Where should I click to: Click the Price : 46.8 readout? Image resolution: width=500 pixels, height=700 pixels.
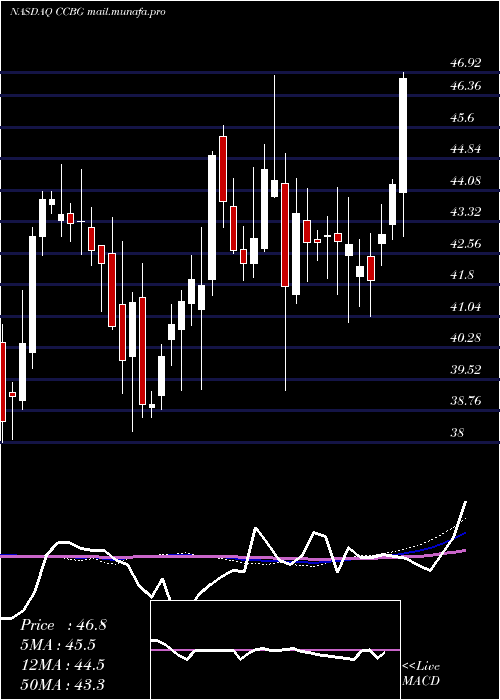point(63,625)
